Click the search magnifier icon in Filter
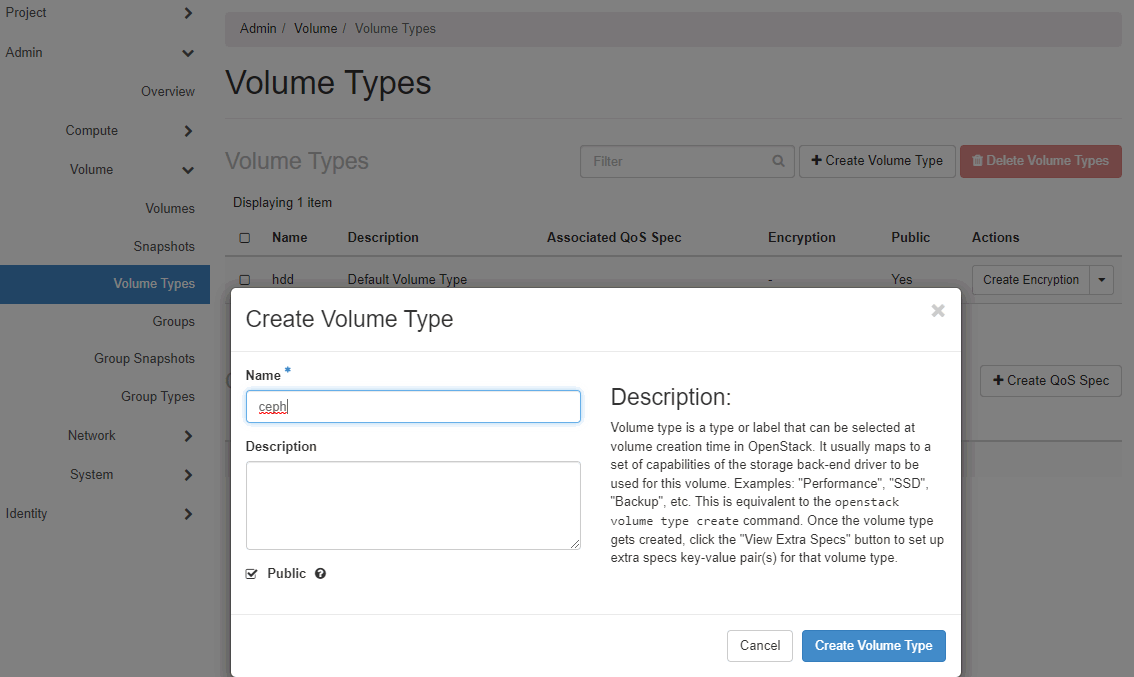This screenshot has width=1134, height=677. (x=778, y=161)
